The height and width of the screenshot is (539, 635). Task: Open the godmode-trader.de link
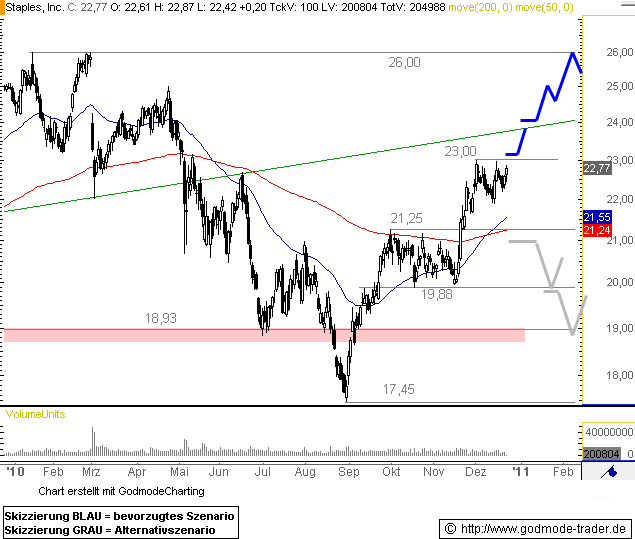point(543,528)
